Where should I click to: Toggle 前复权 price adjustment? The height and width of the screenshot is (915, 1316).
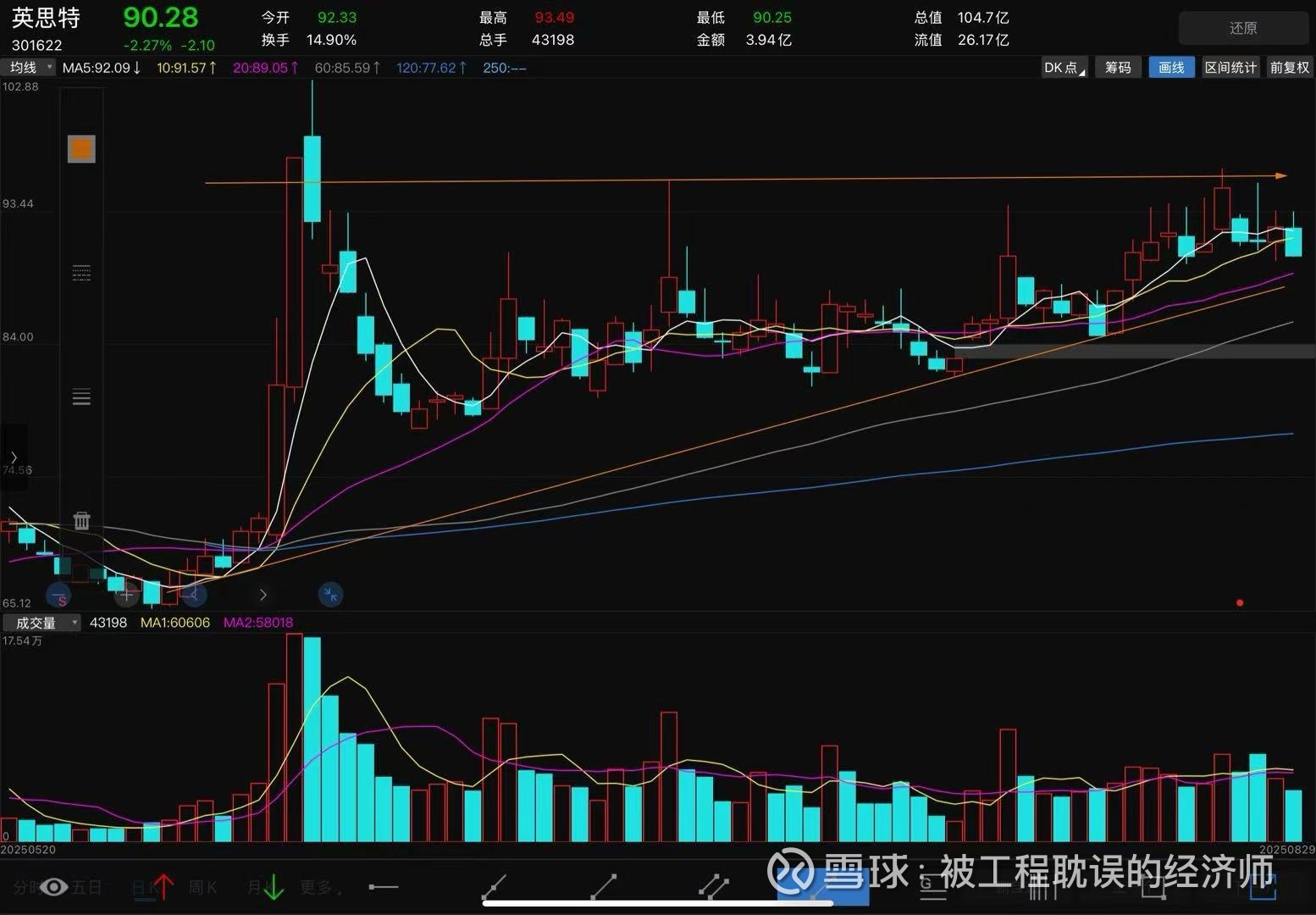pyautogui.click(x=1289, y=68)
